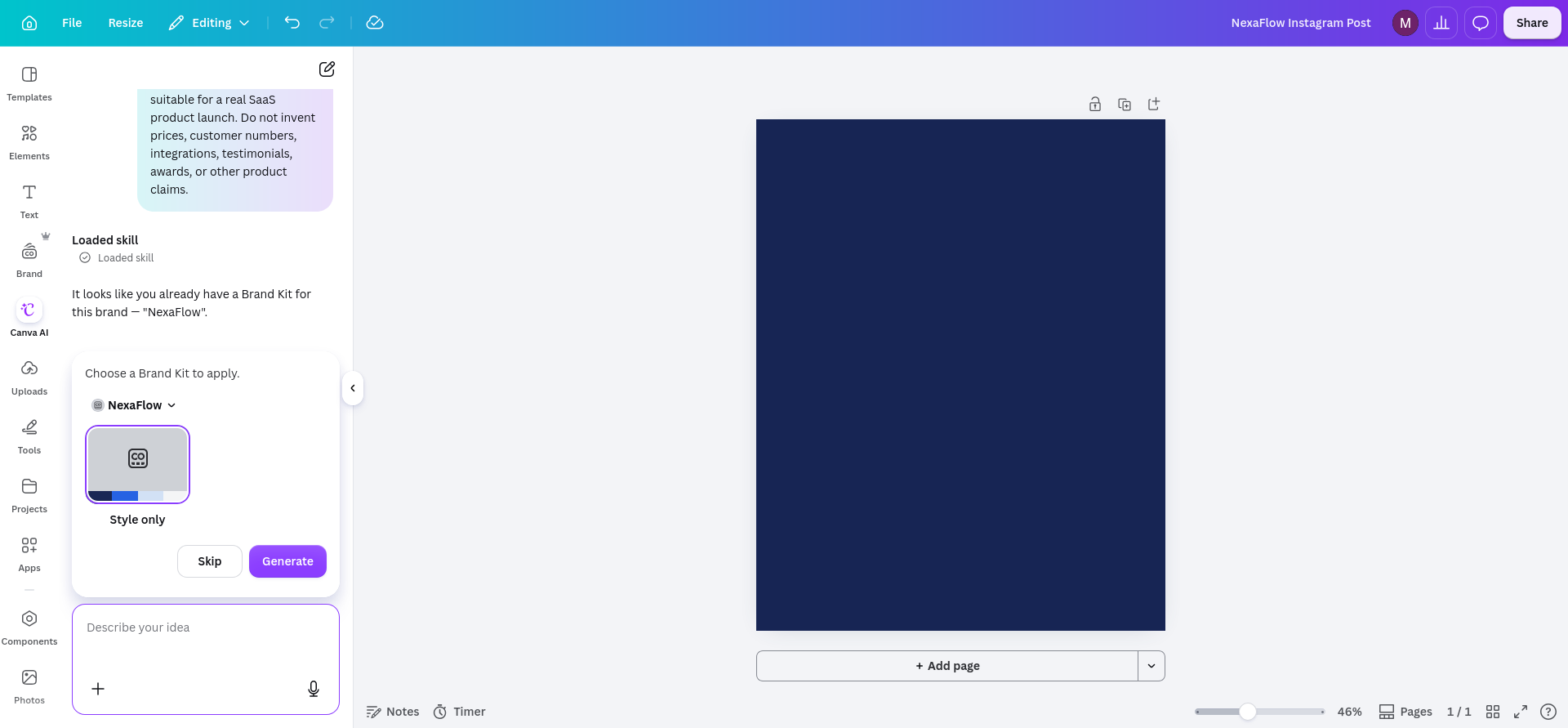Start a new Canva AI chat
The image size is (1568, 728).
[x=327, y=69]
